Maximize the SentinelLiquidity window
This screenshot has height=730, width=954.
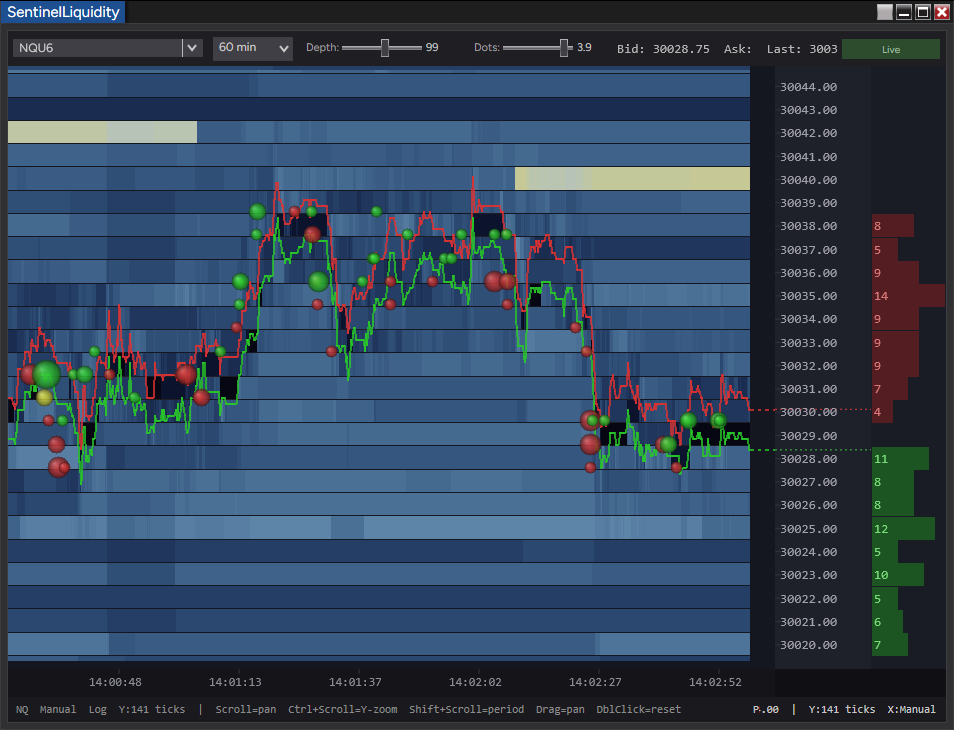[x=923, y=12]
